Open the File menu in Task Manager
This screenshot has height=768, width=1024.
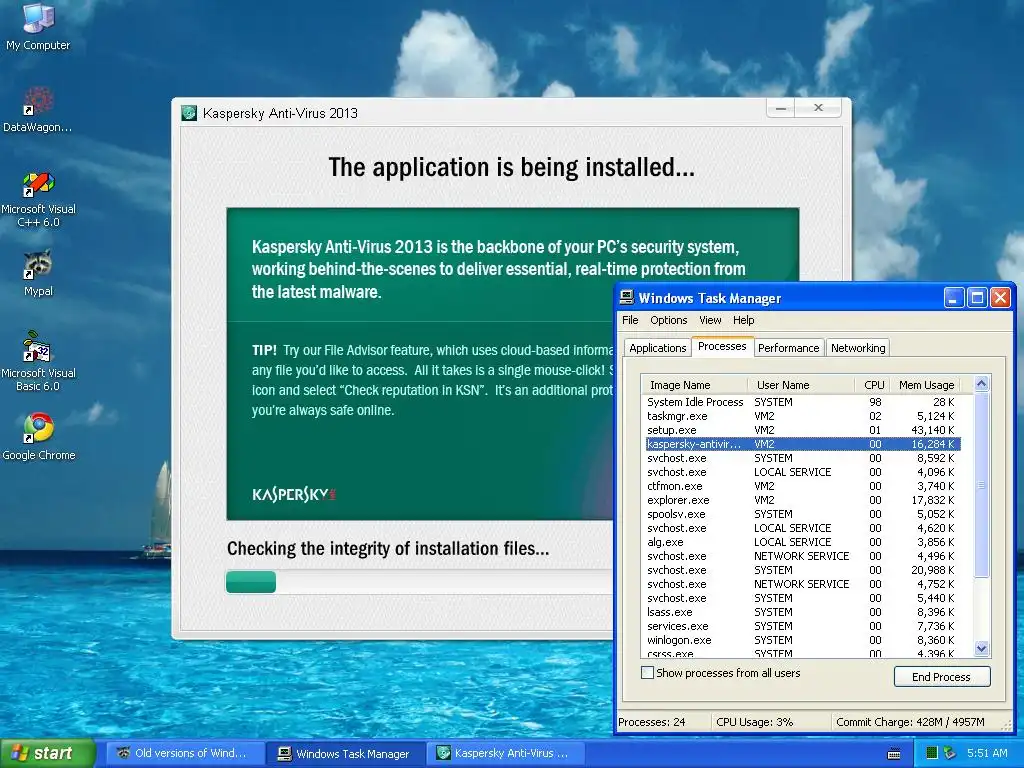pyautogui.click(x=630, y=320)
